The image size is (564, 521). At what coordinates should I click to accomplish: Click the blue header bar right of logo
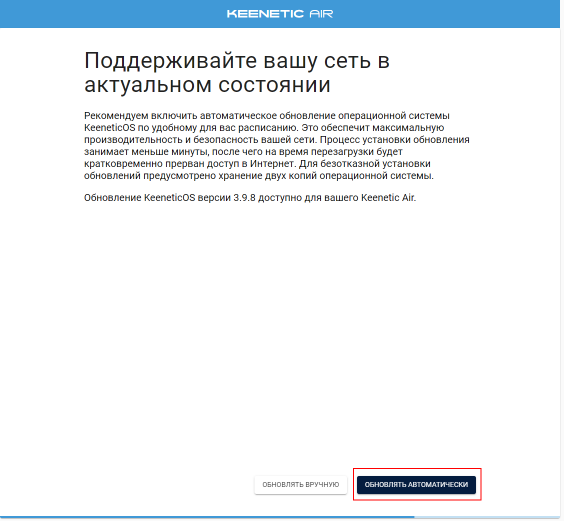[446, 14]
